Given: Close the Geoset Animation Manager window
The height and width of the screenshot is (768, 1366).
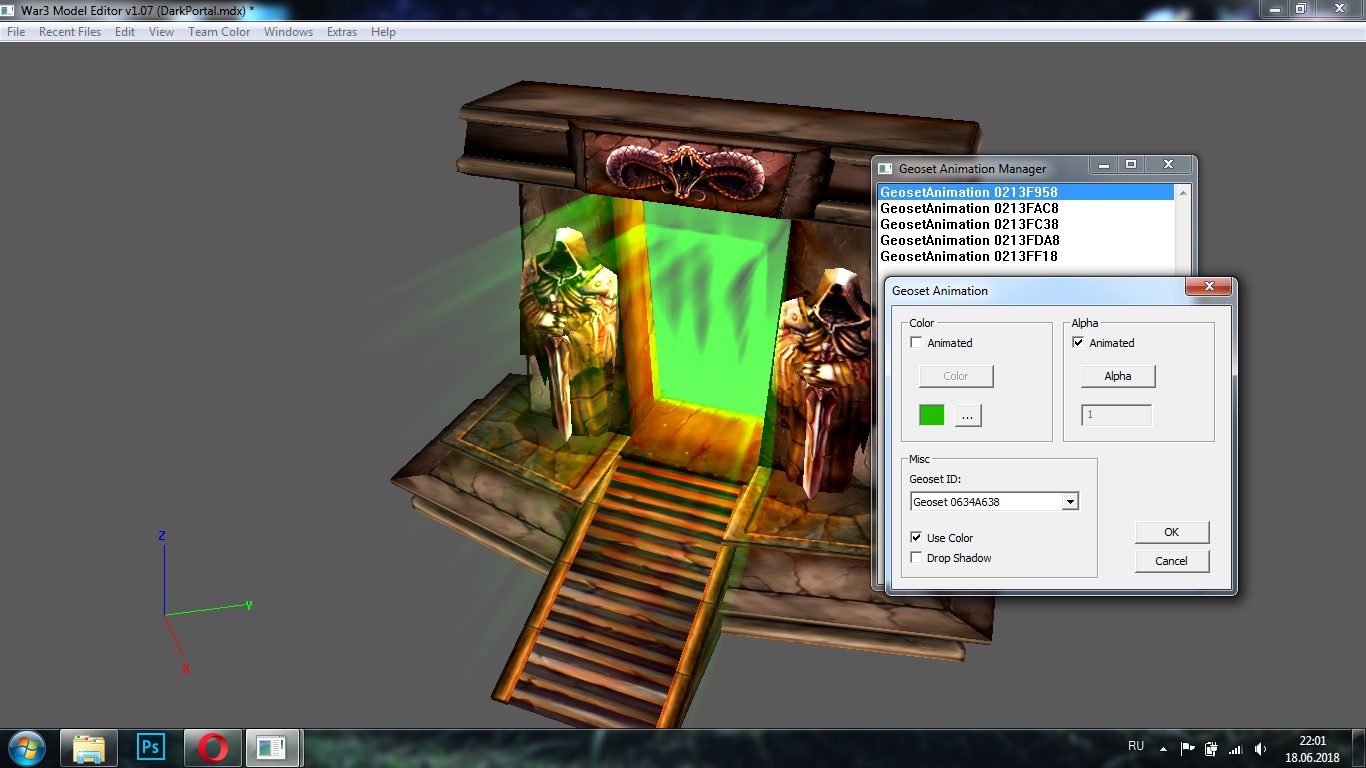Looking at the screenshot, I should pos(1168,165).
